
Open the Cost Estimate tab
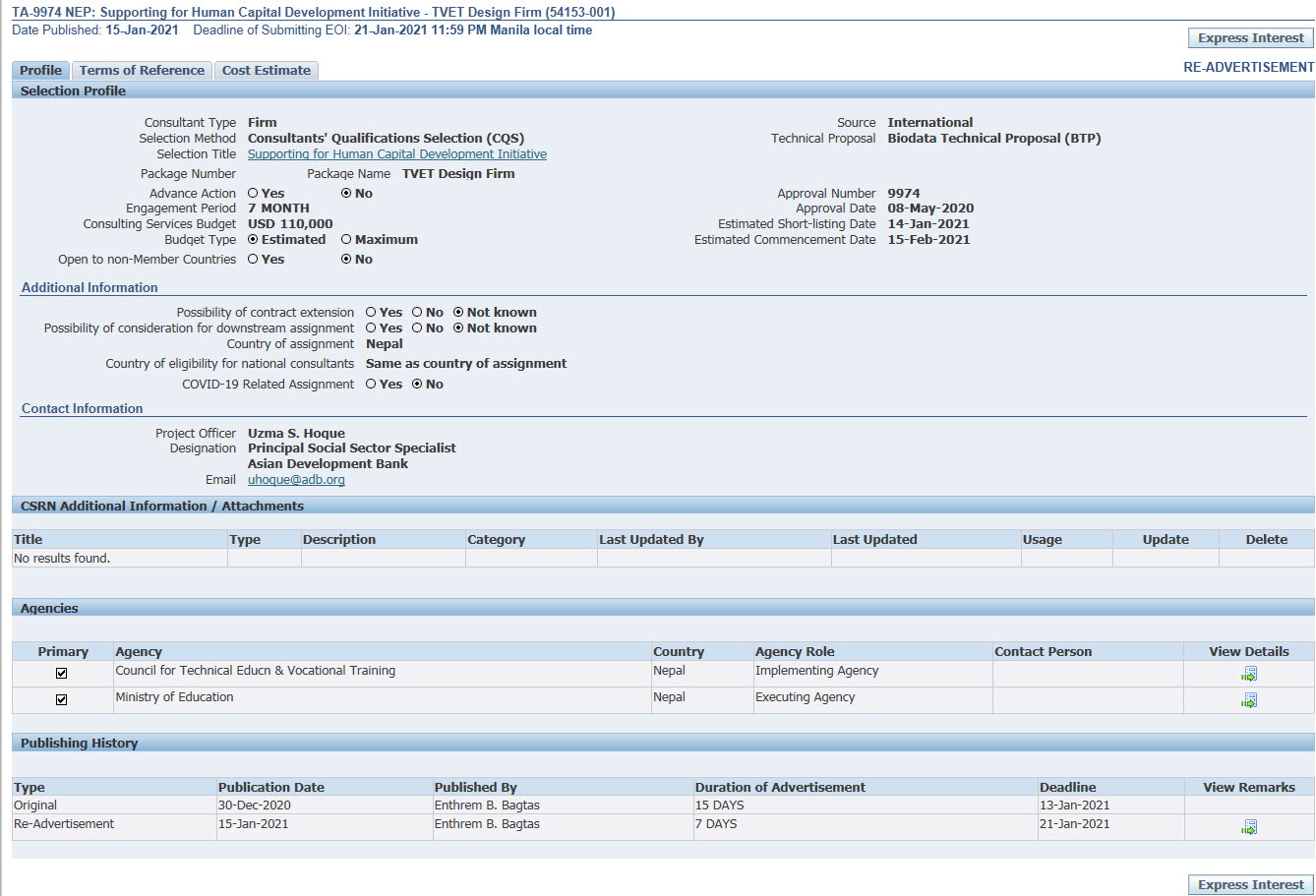(x=266, y=71)
